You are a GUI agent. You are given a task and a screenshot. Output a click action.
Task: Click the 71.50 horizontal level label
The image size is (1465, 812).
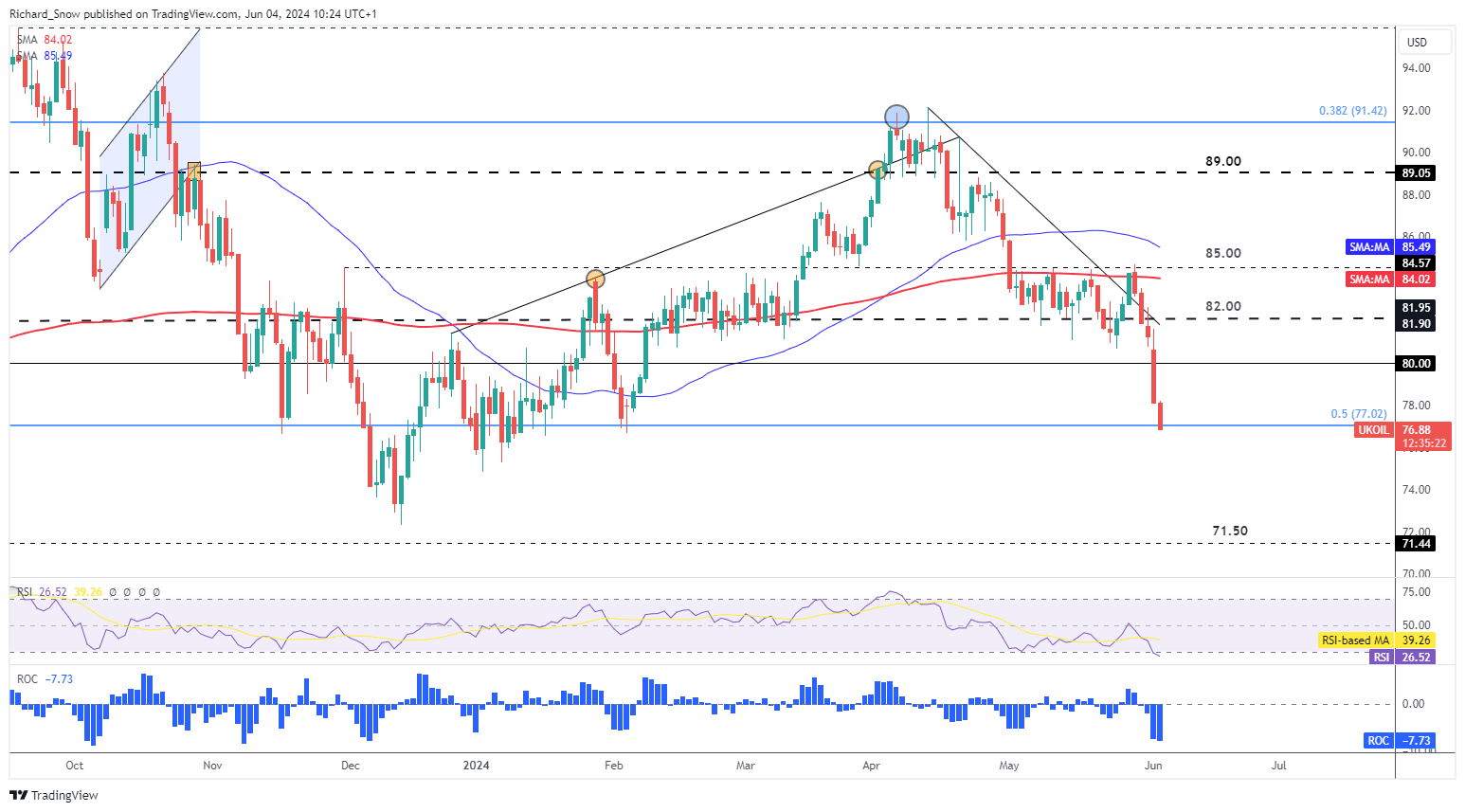click(1230, 531)
